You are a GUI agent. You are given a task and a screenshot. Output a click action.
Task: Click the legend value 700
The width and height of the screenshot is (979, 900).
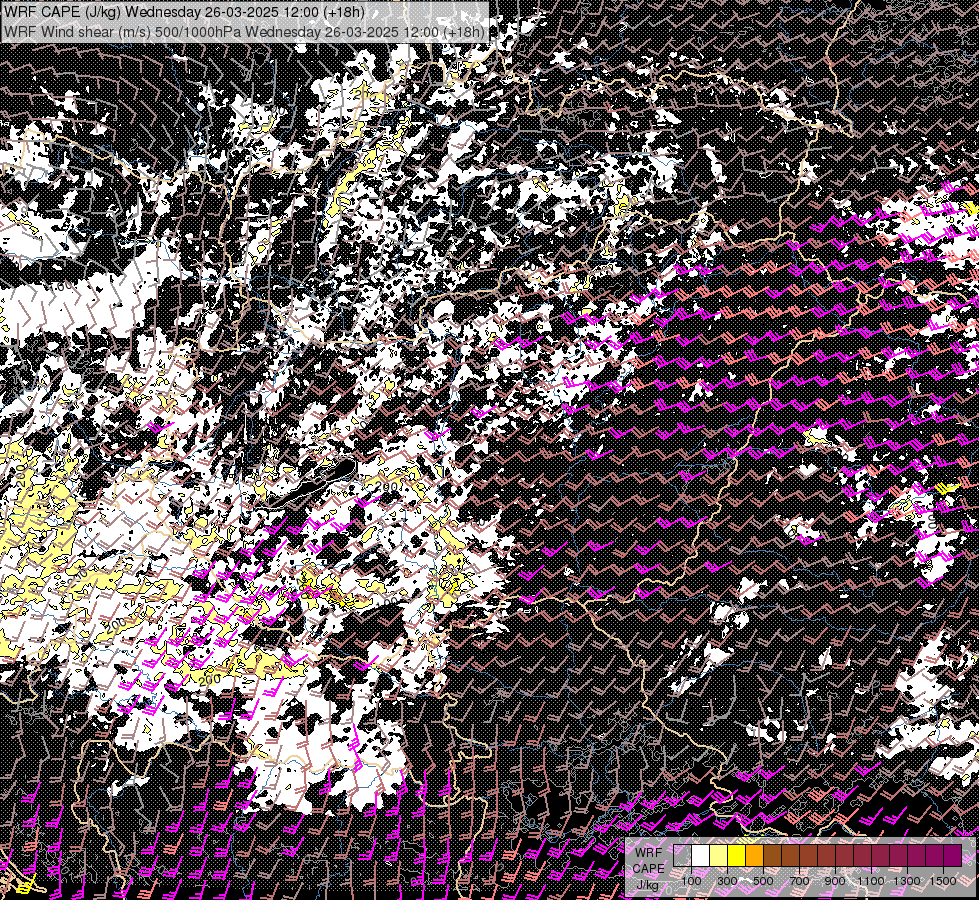pyautogui.click(x=799, y=881)
